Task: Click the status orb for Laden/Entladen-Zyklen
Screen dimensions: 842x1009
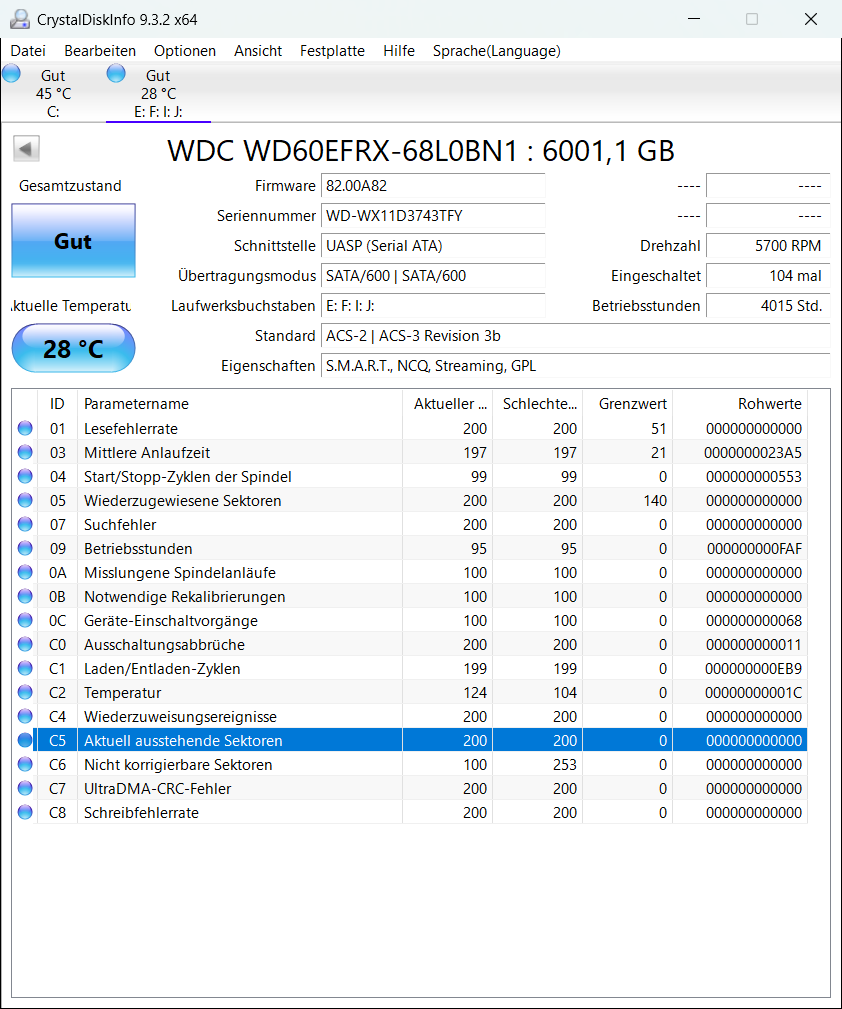Action: (x=25, y=669)
